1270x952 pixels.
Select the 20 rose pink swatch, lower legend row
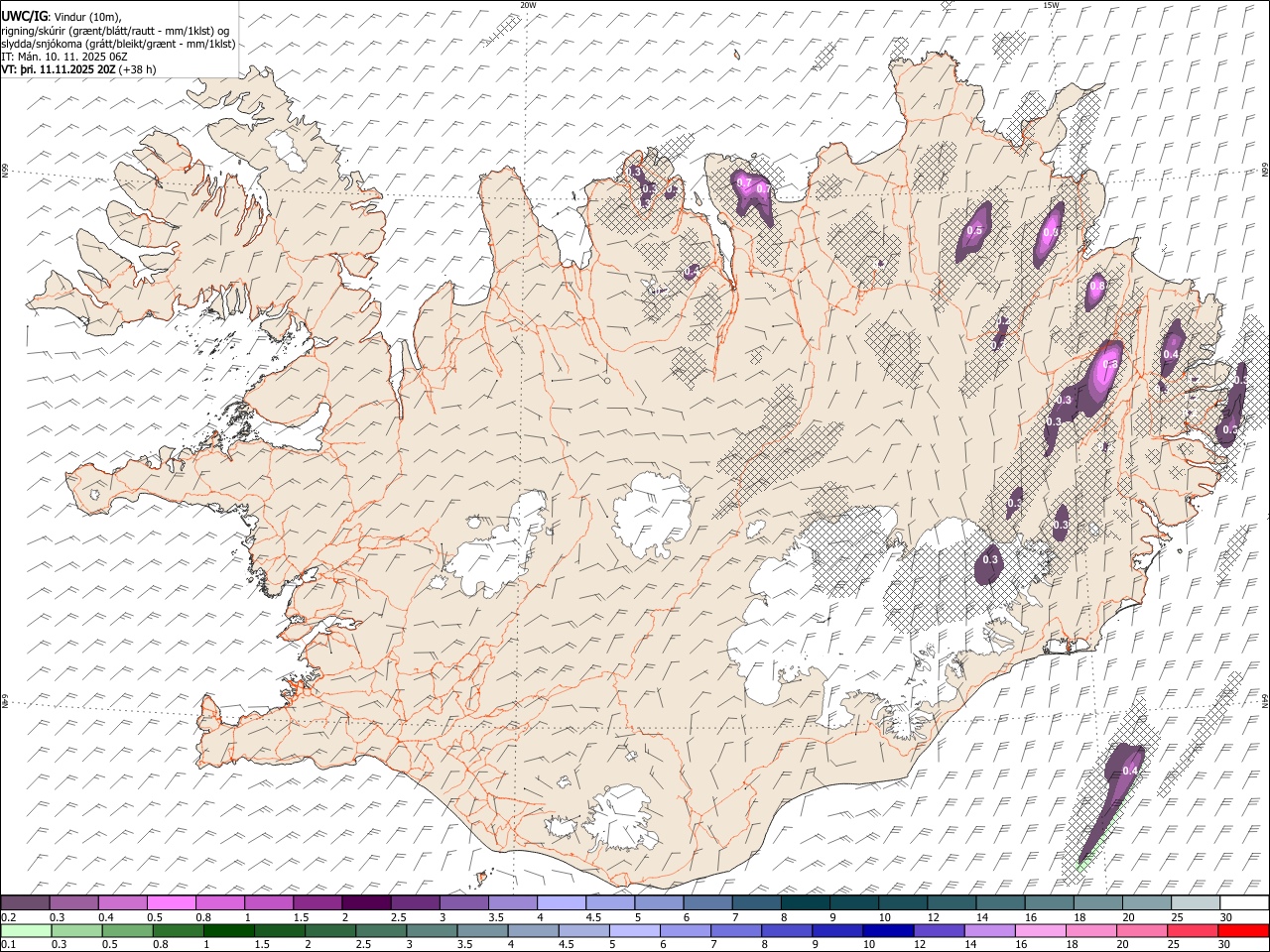pos(1141,930)
